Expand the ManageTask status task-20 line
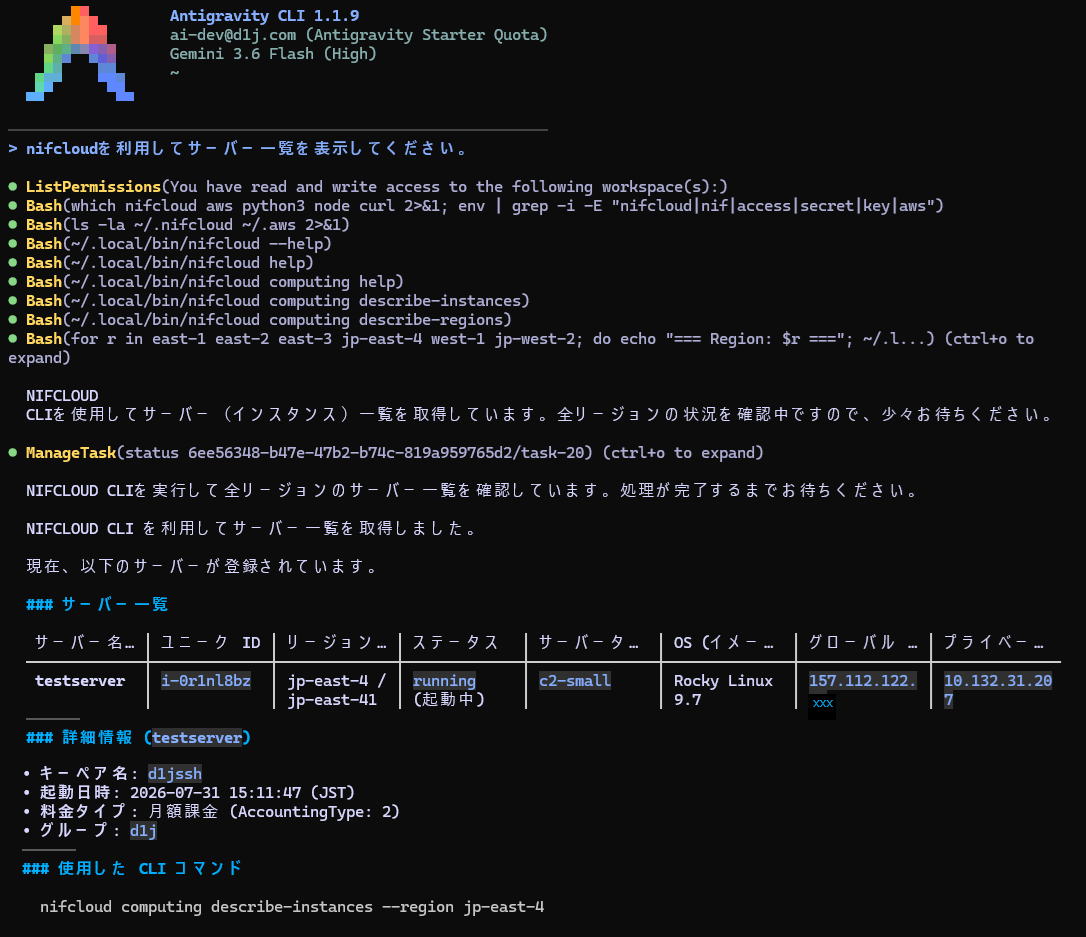Viewport: 1086px width, 937px height. 395,453
